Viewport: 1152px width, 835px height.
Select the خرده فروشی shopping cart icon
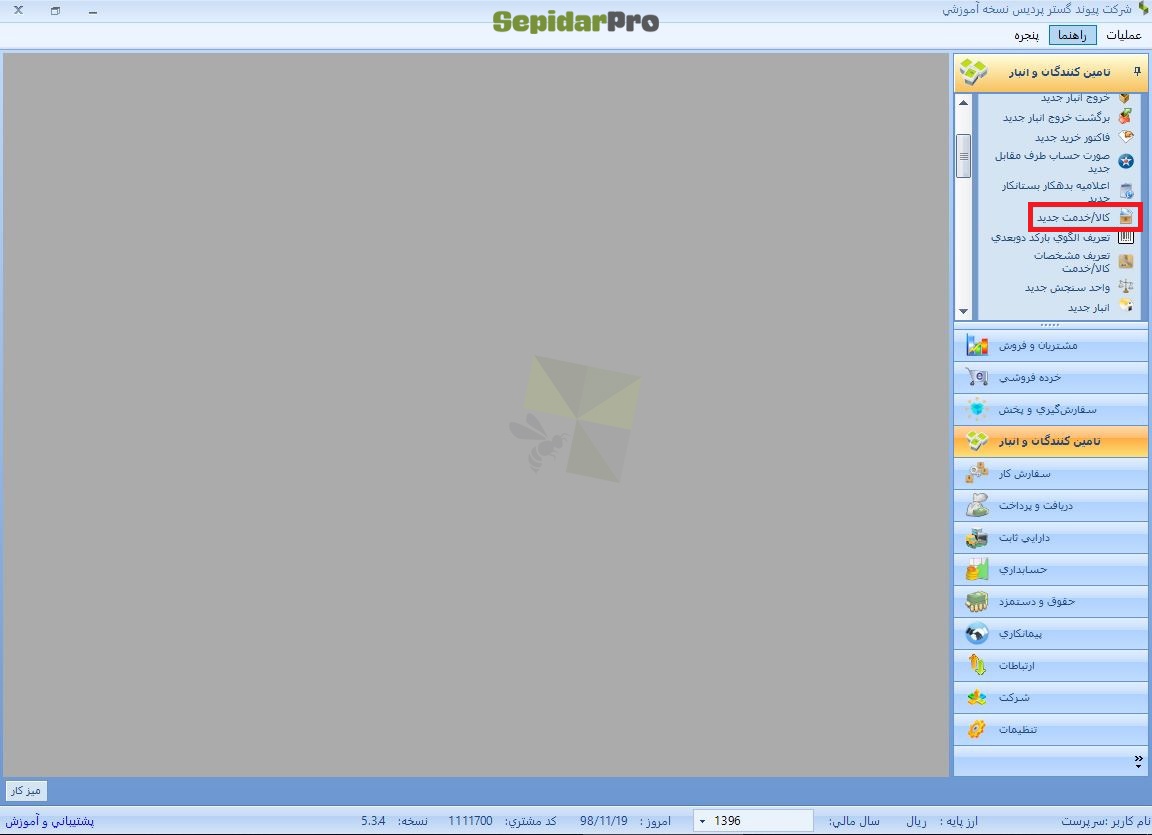(x=977, y=377)
